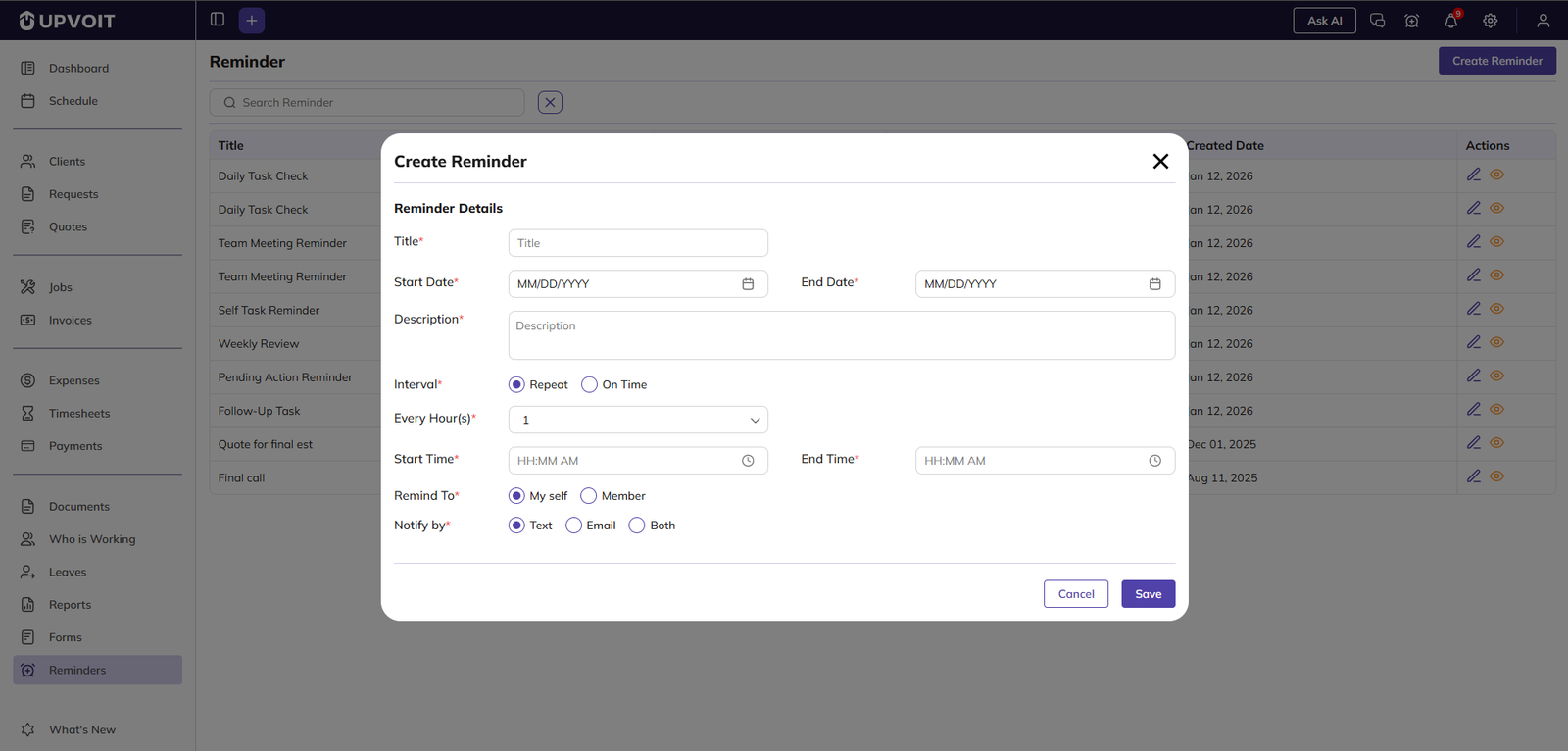Click into the Title input field
The width and height of the screenshot is (1568, 751).
638,243
